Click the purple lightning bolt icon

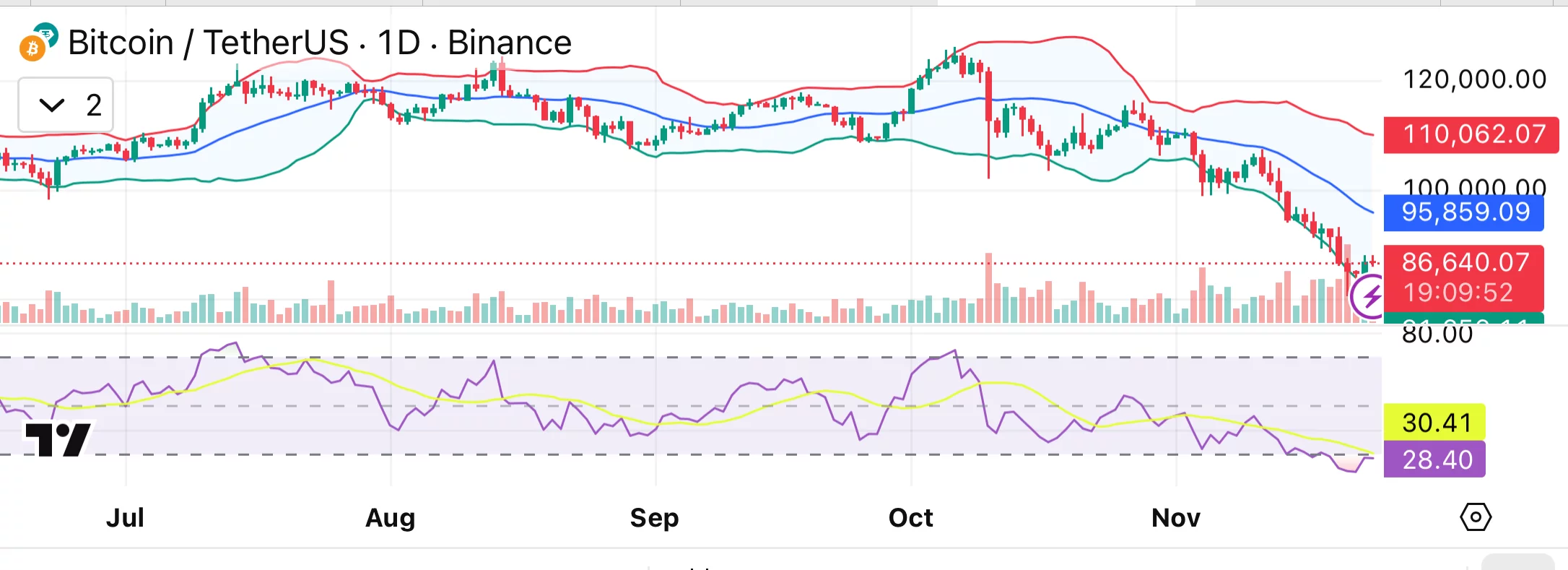click(1369, 295)
